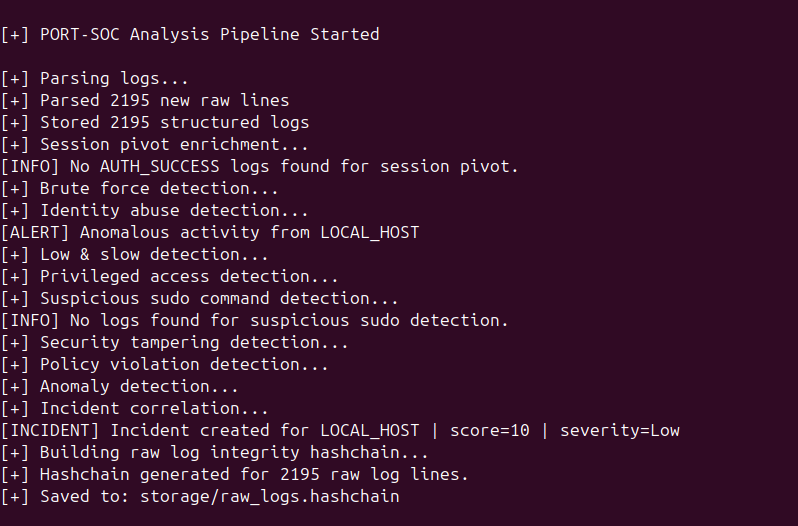Click 'Stored 2195 structured logs' line

(x=155, y=122)
